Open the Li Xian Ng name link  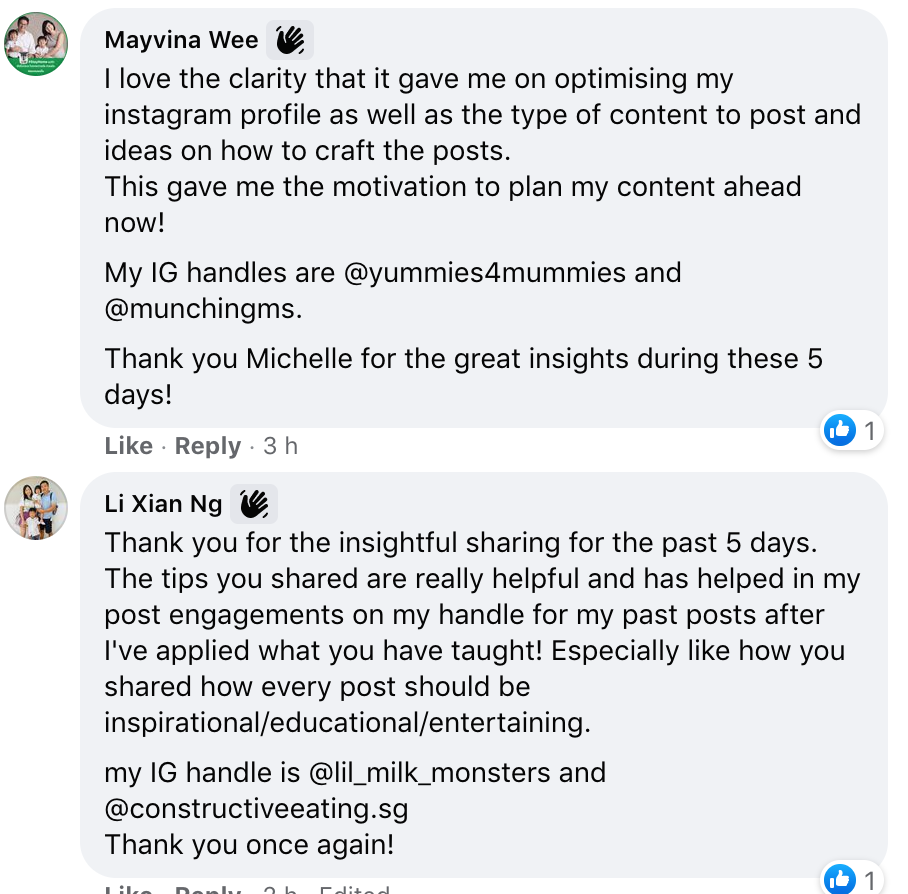coord(163,504)
